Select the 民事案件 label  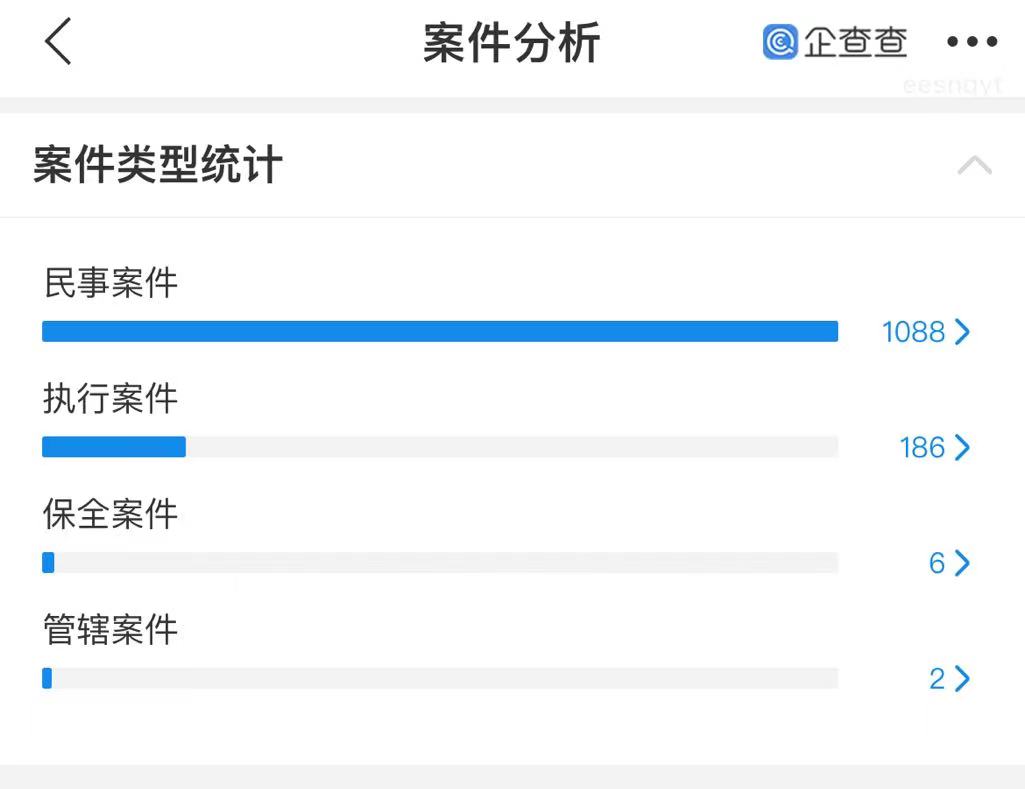(110, 282)
